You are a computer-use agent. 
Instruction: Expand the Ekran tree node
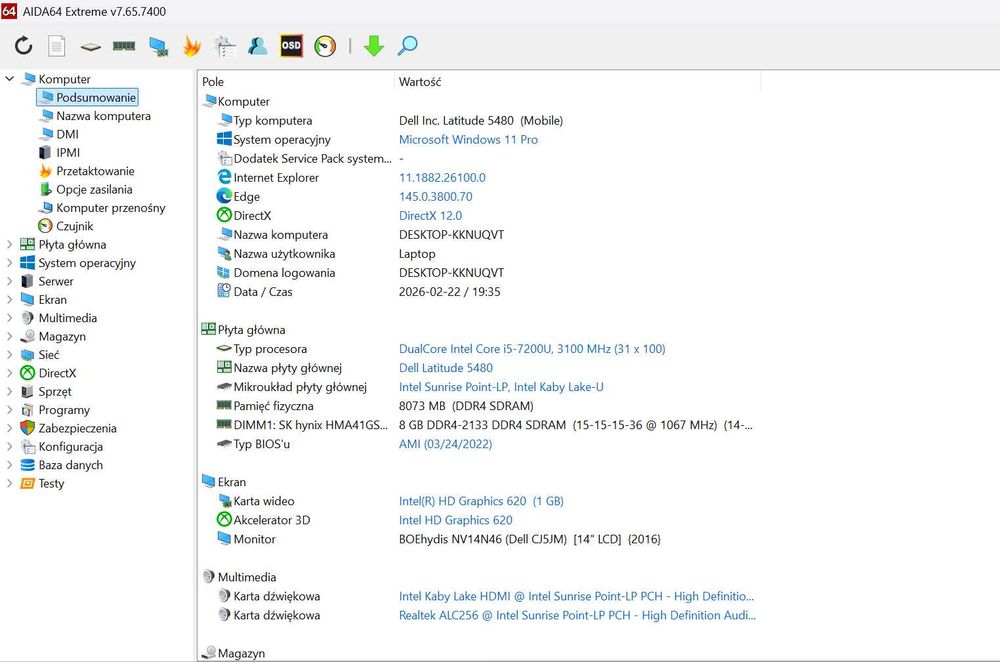(10, 300)
